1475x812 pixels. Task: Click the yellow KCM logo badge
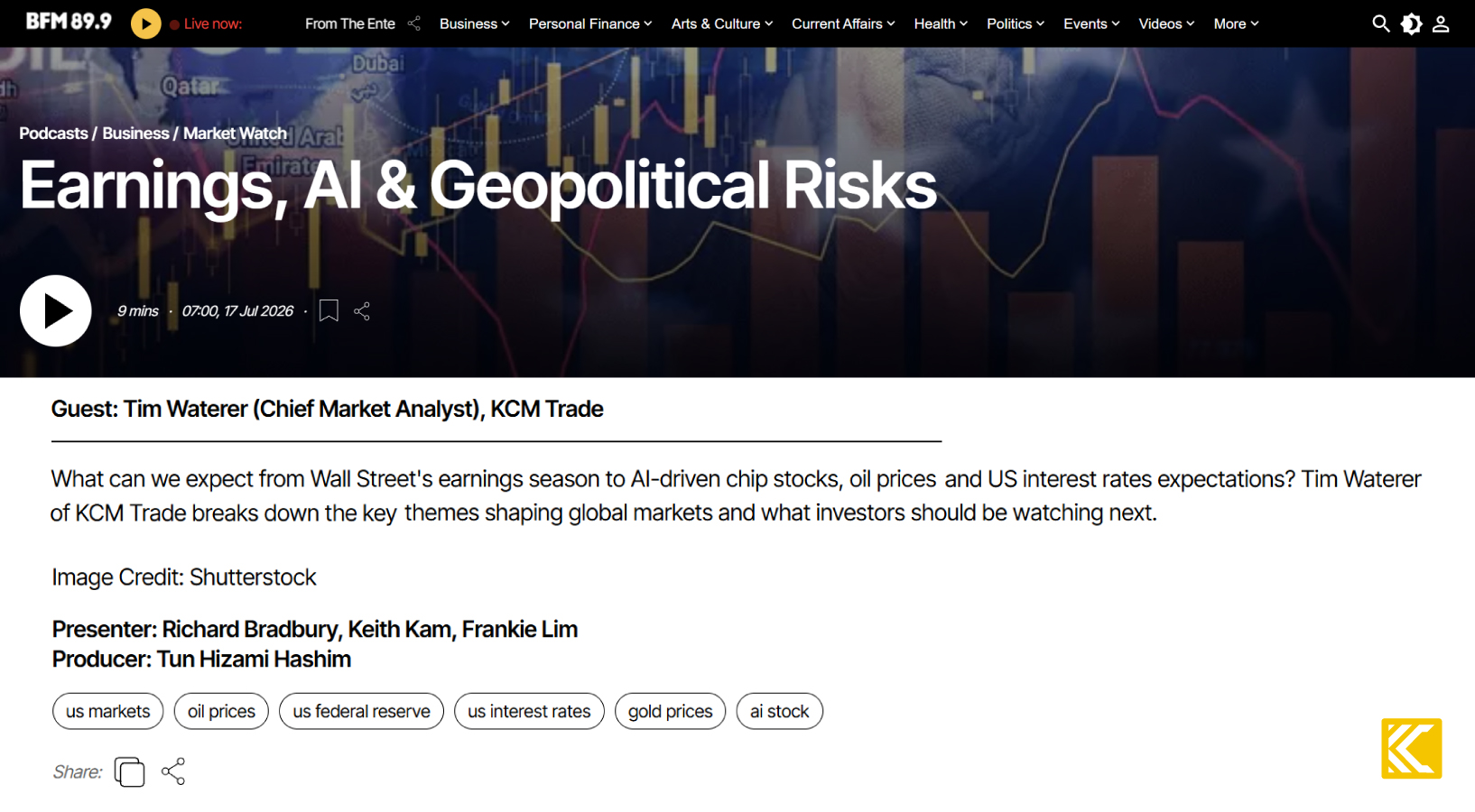[x=1411, y=749]
